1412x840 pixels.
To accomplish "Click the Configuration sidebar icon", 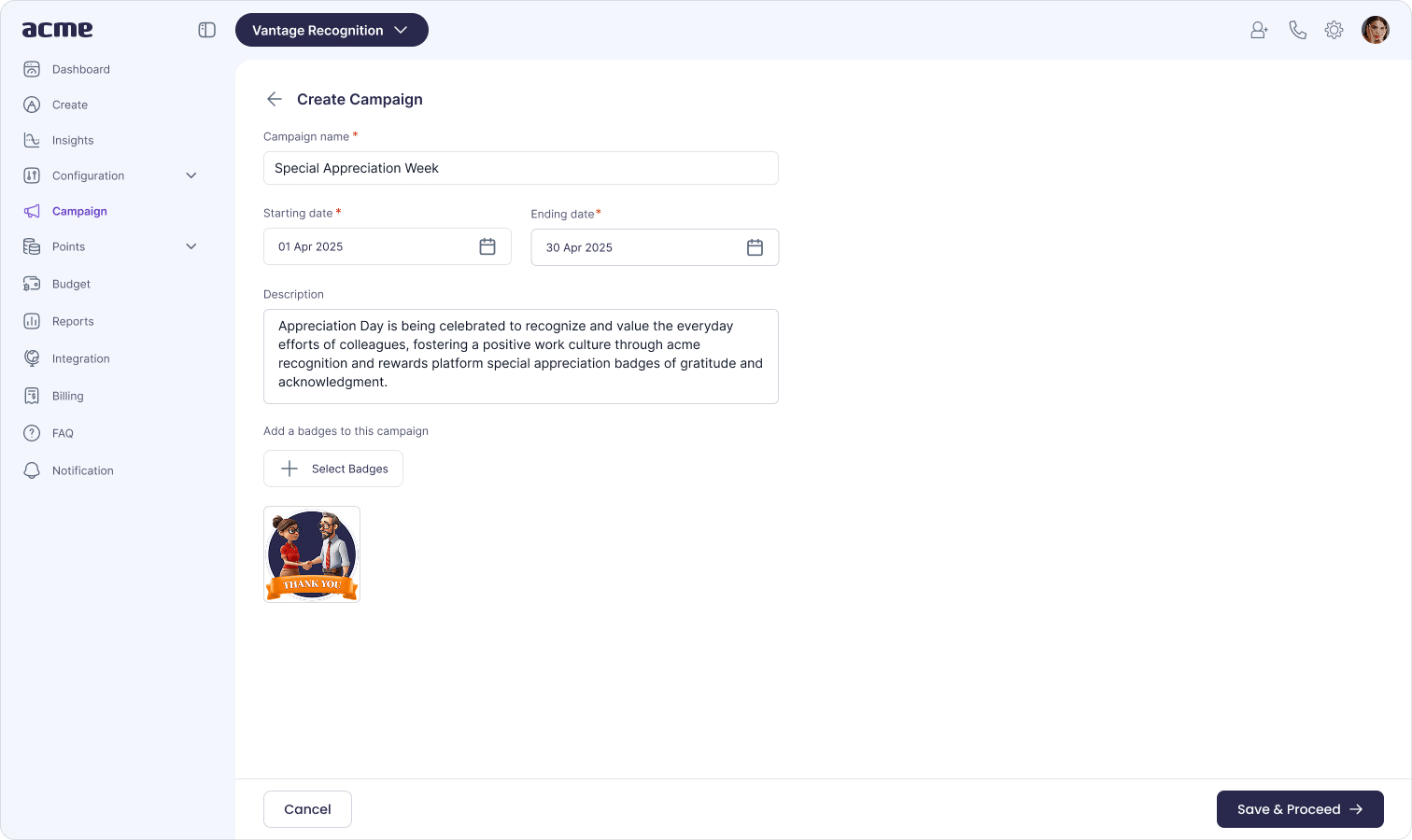I will [32, 175].
